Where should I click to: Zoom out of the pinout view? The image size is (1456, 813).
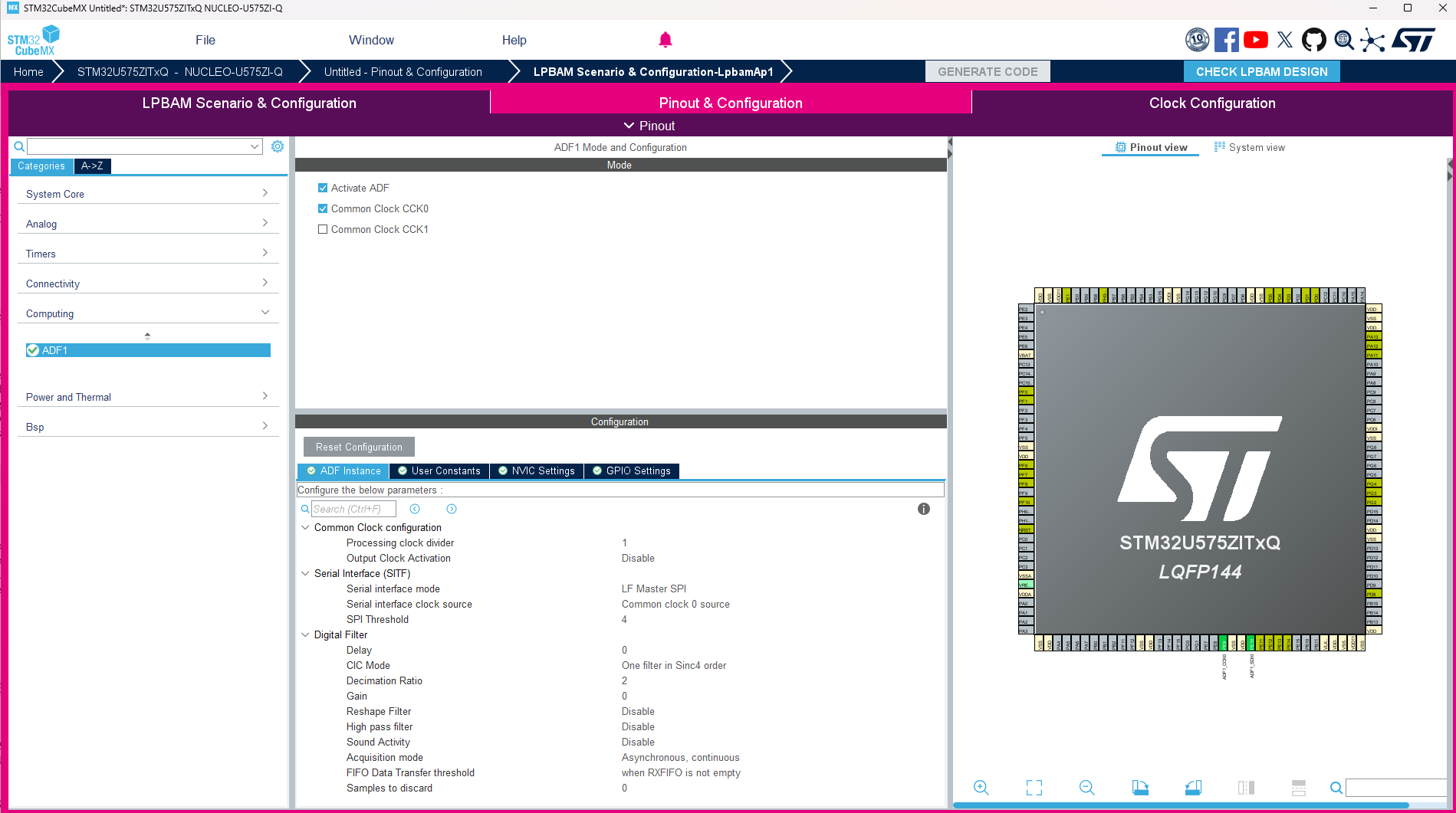pos(1086,787)
